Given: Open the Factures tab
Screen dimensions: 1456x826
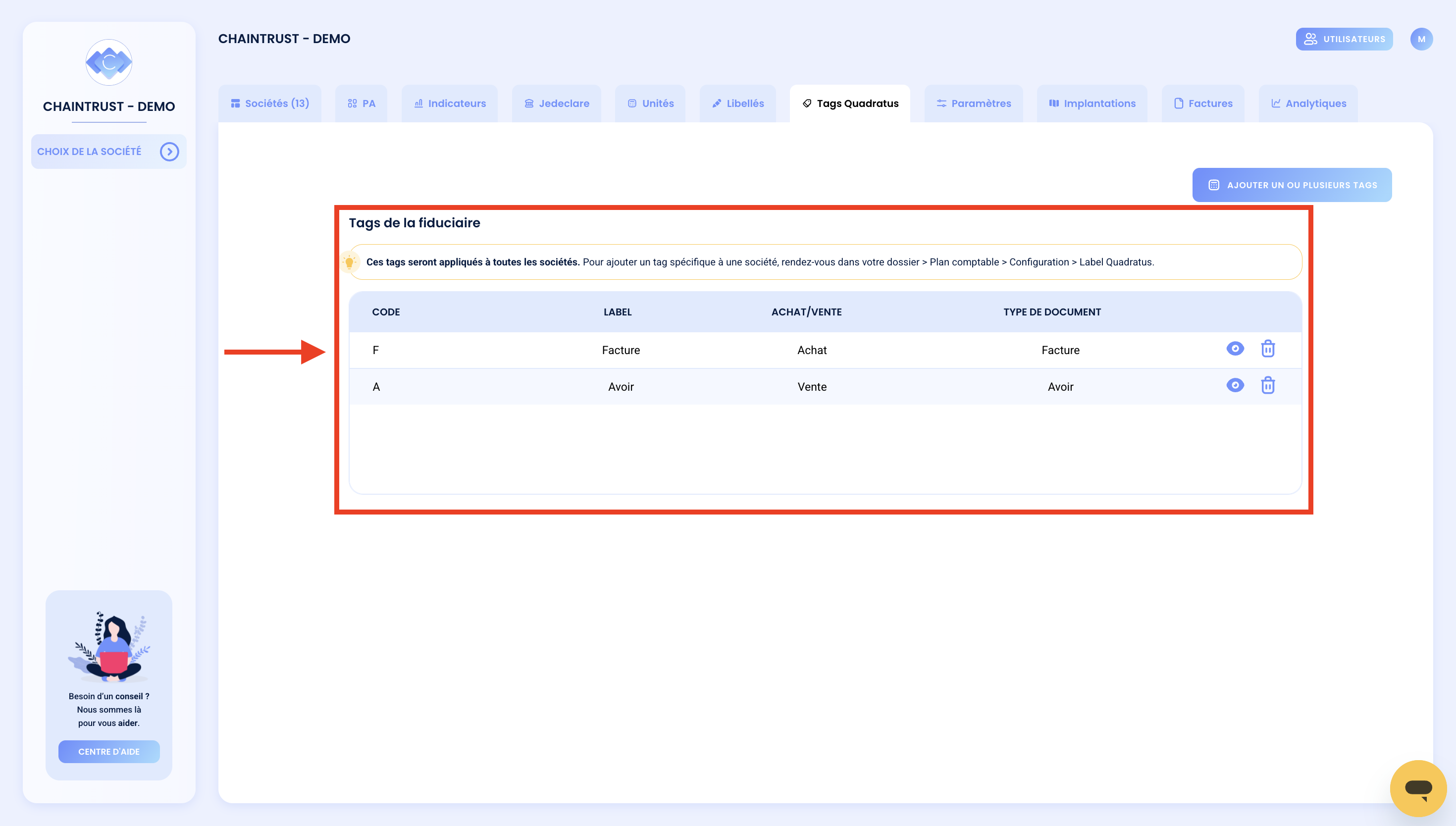Looking at the screenshot, I should [x=1203, y=103].
